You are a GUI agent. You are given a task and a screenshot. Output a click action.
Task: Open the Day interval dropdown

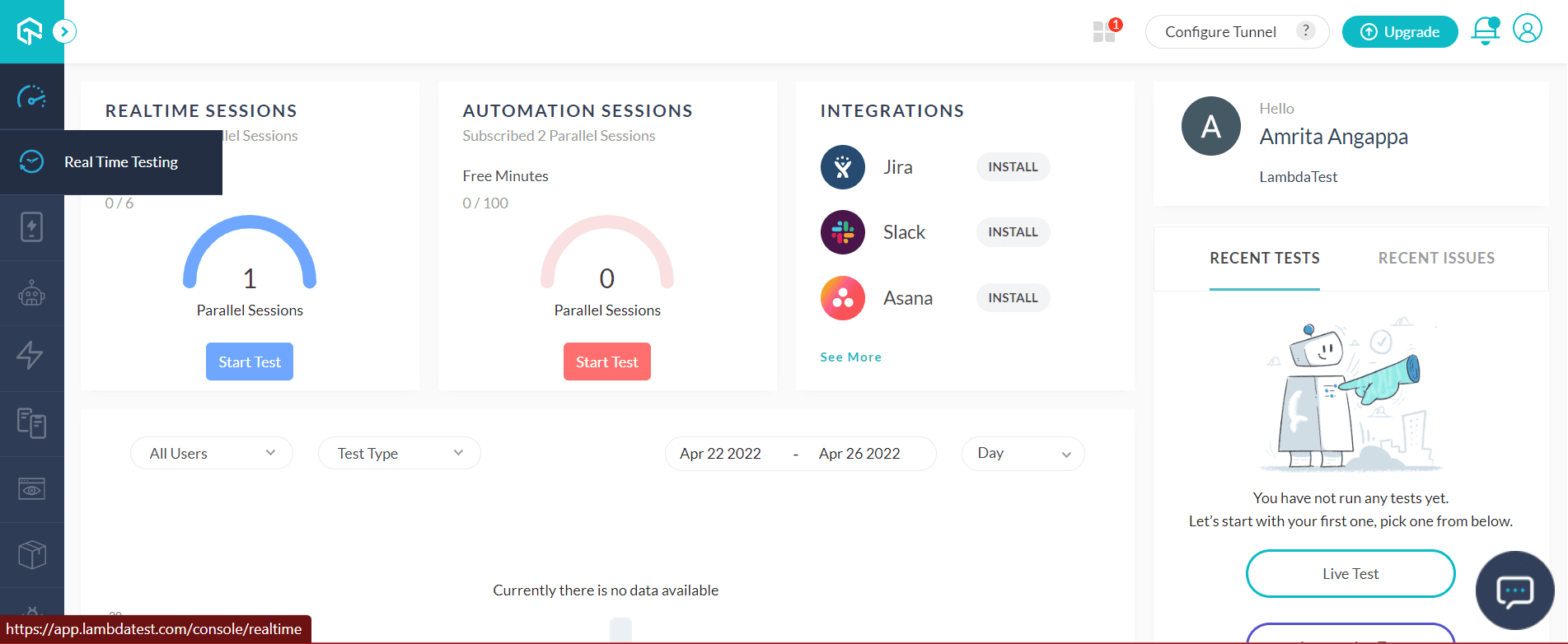(1023, 454)
